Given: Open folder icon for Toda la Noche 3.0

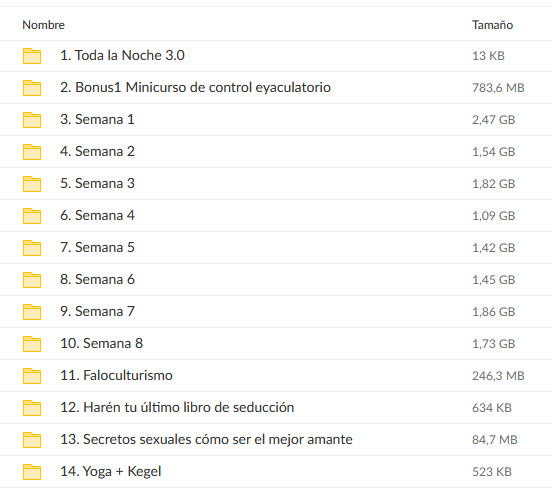Looking at the screenshot, I should click(32, 56).
